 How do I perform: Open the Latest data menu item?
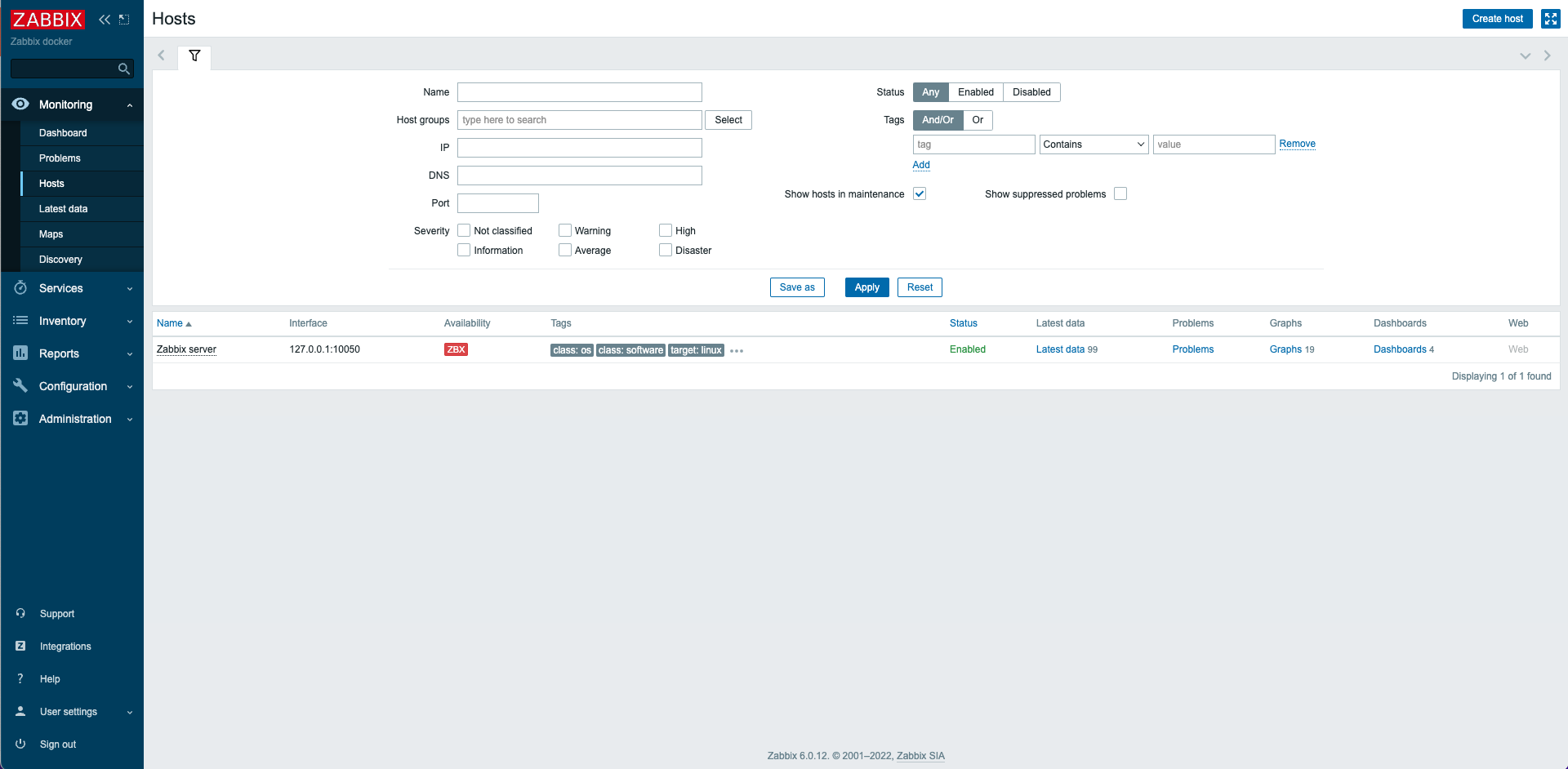click(x=64, y=208)
